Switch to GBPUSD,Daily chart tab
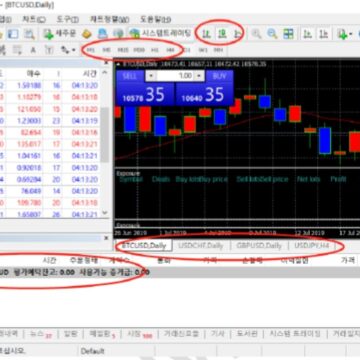 coord(259,246)
